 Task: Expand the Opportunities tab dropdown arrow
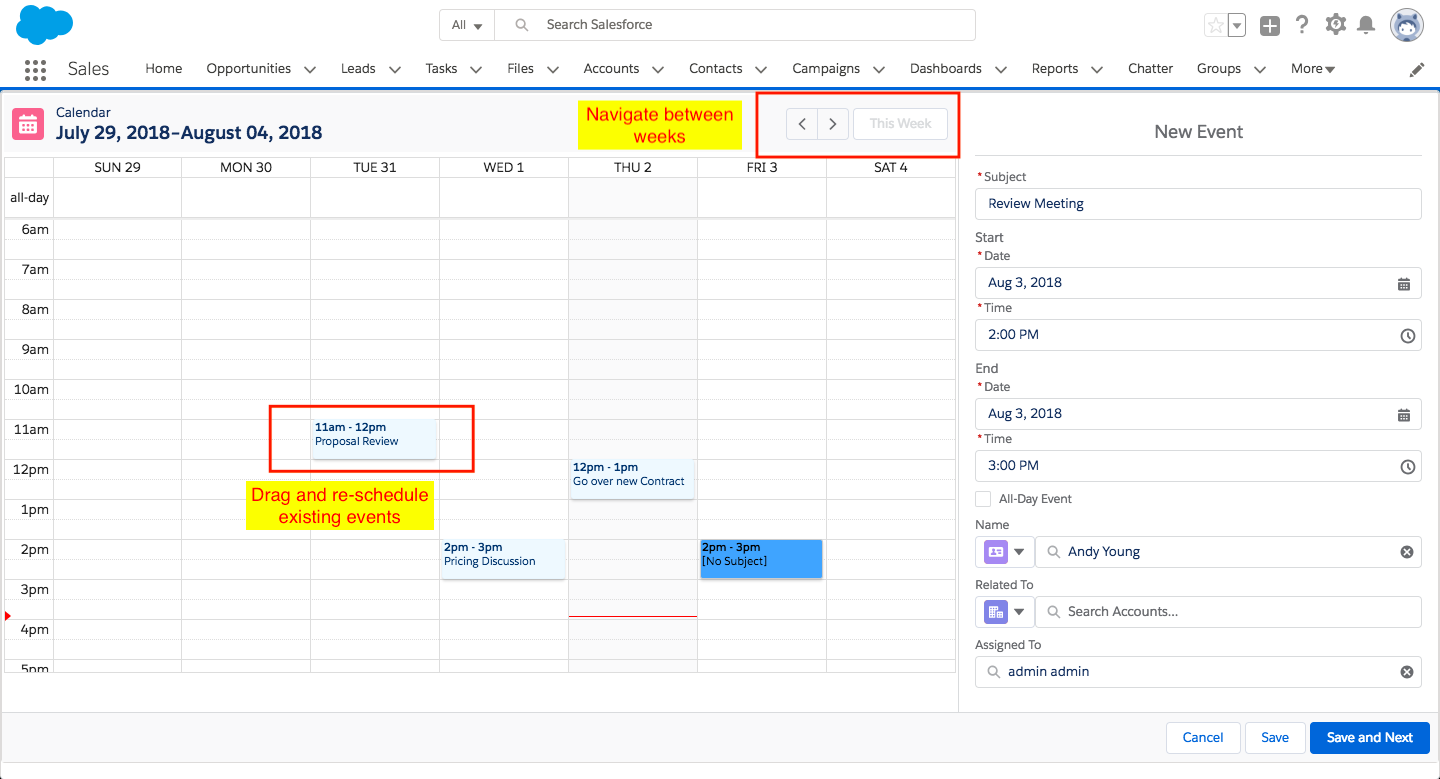pyautogui.click(x=310, y=70)
